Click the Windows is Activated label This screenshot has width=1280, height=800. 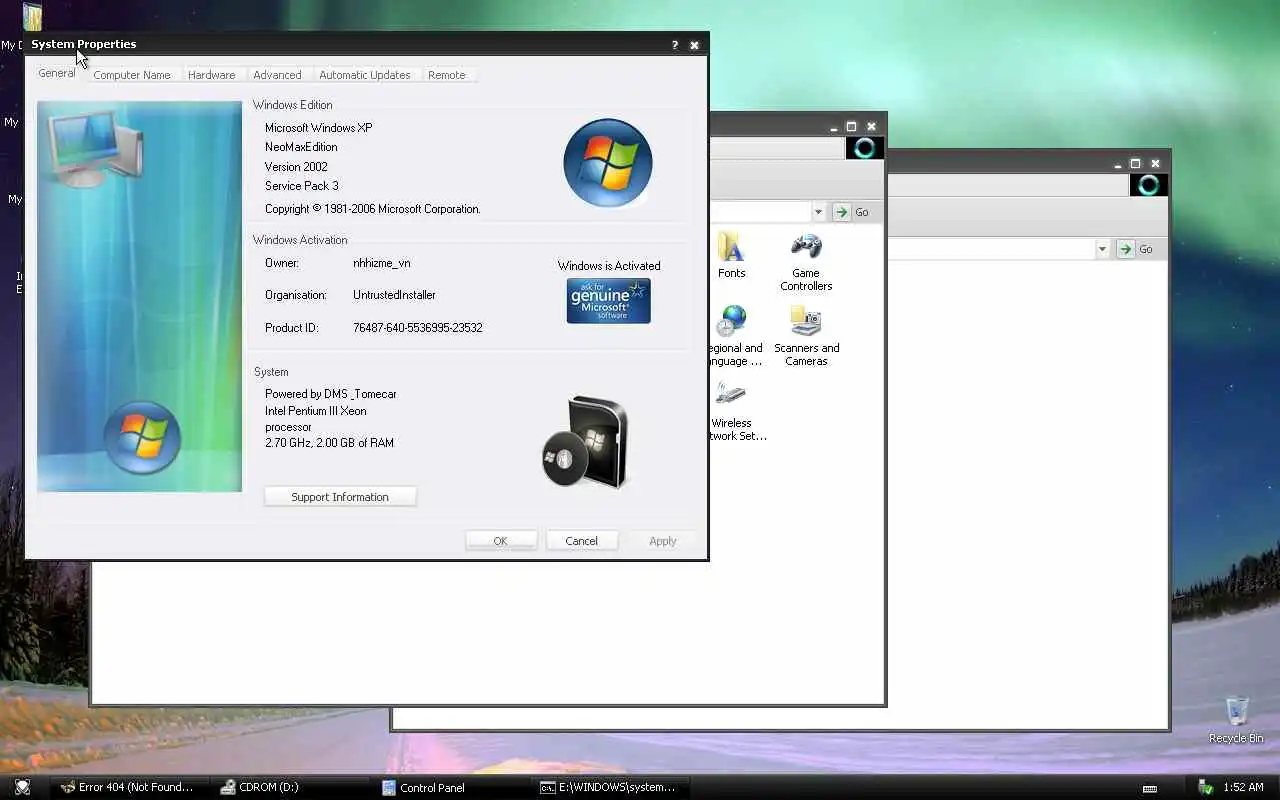tap(609, 266)
